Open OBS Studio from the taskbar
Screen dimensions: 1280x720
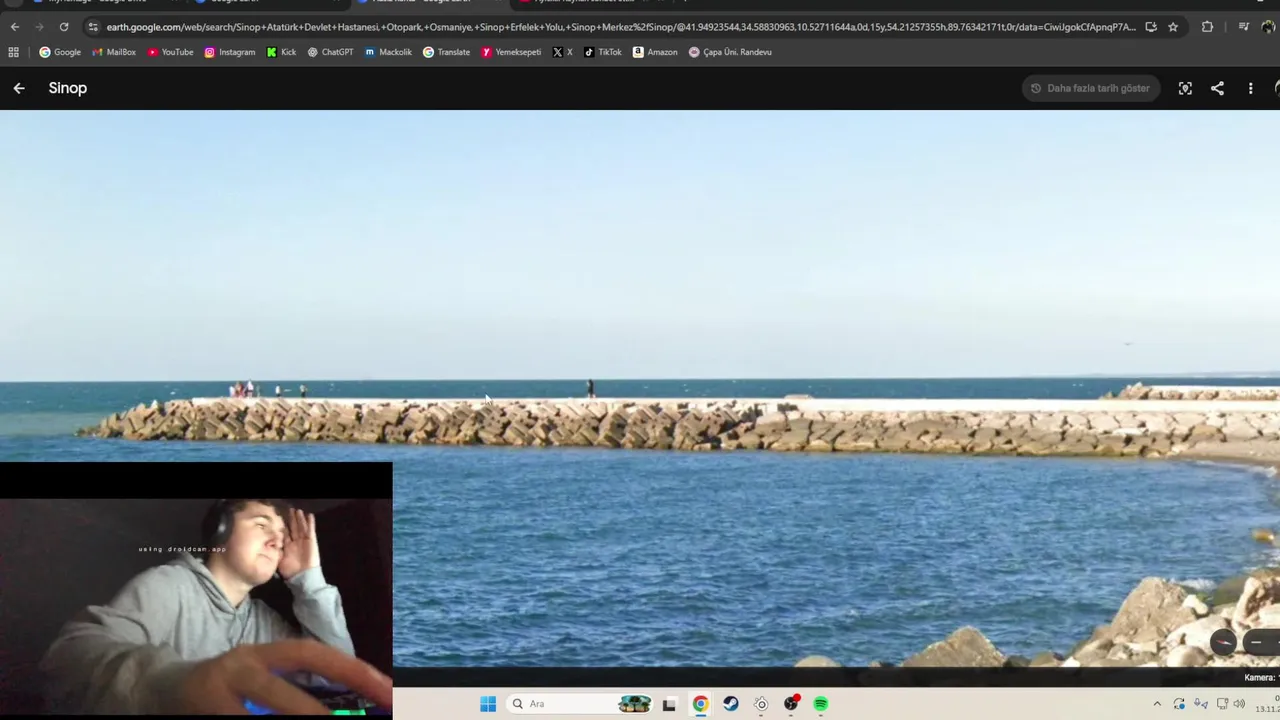point(791,704)
